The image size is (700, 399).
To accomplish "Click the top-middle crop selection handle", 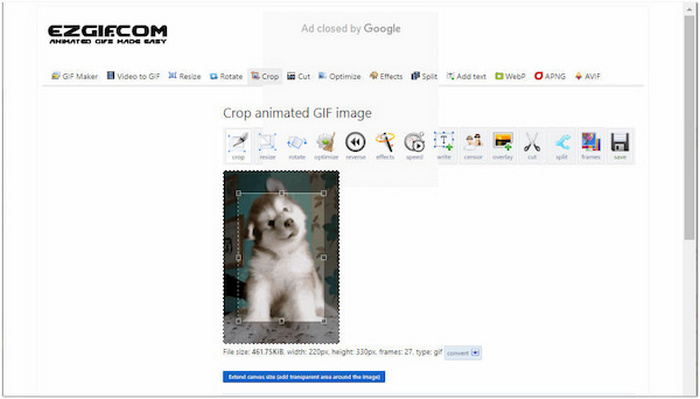I will point(281,193).
